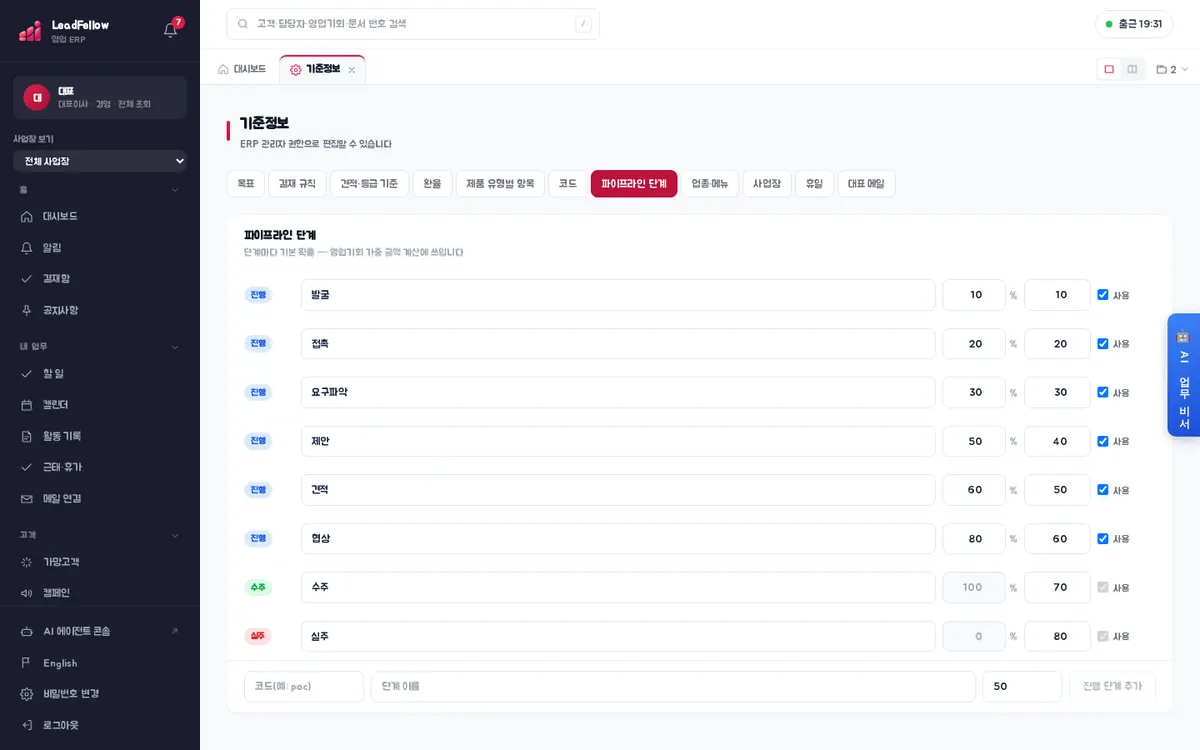This screenshot has width=1200, height=750.
Task: Close the 기준정보 tab
Action: point(351,70)
